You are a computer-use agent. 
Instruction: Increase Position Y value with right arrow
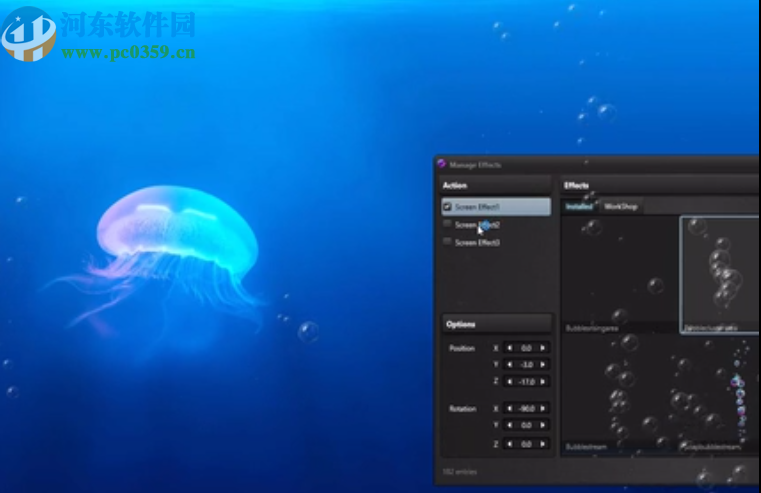543,364
